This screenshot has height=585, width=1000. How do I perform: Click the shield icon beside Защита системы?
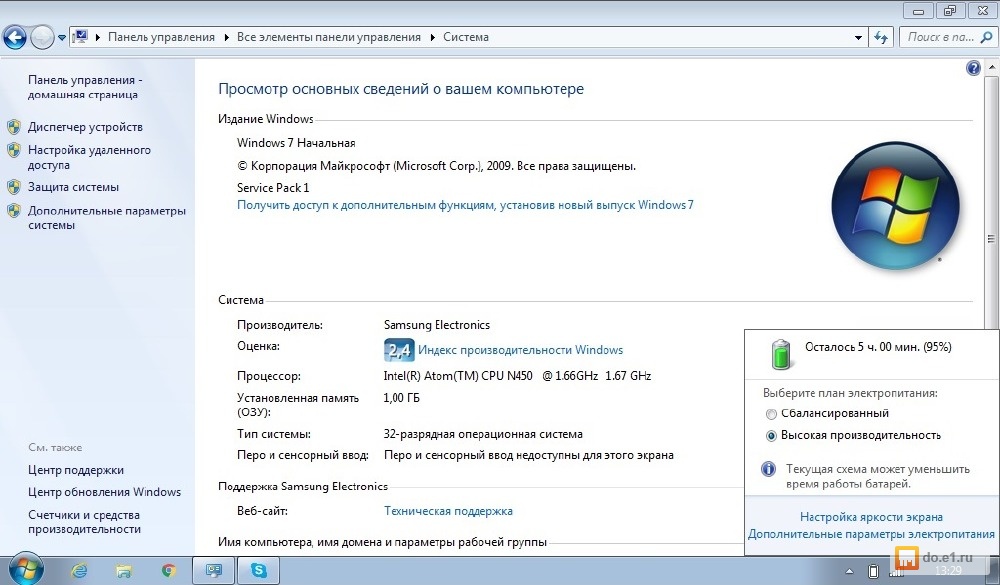(x=14, y=187)
